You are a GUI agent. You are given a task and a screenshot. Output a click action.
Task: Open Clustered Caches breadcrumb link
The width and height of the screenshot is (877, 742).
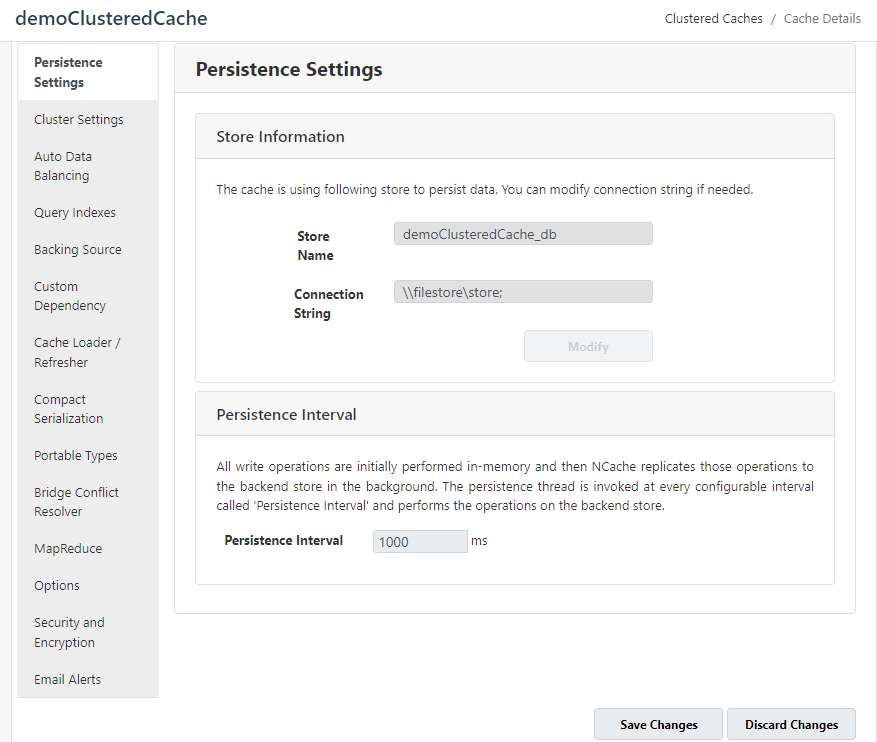(x=713, y=18)
